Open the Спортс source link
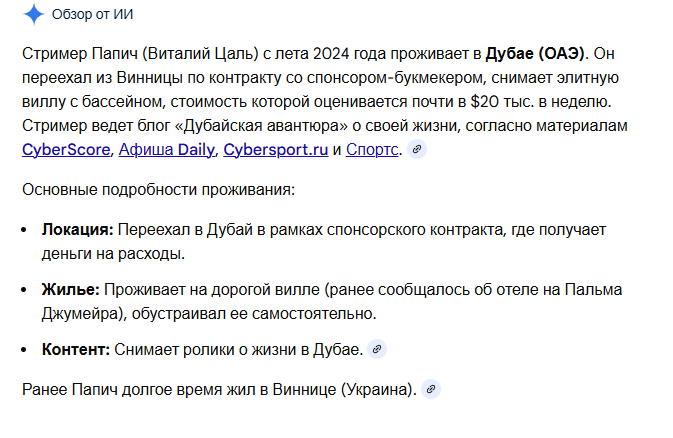 click(373, 150)
